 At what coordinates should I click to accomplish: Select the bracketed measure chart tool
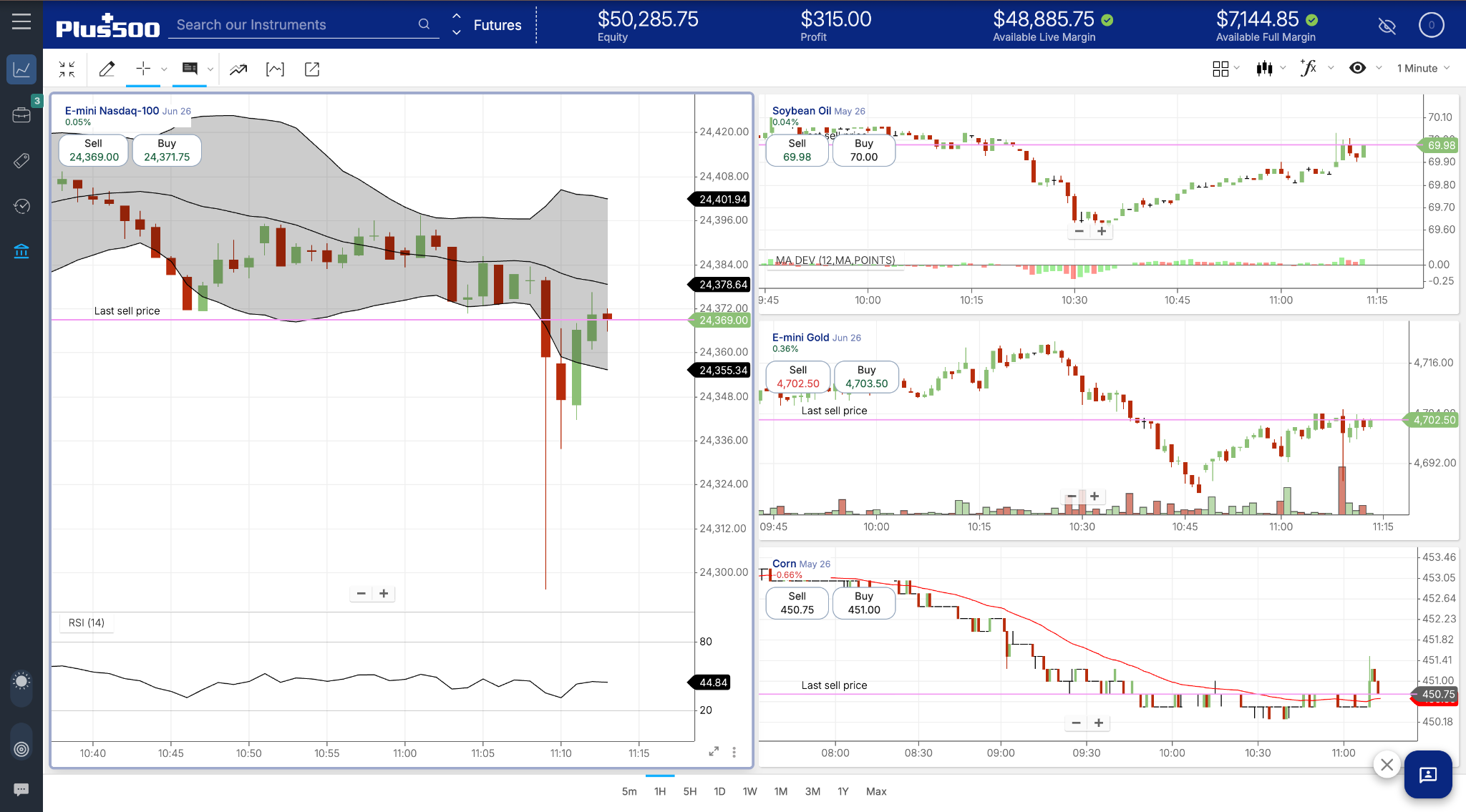pyautogui.click(x=275, y=69)
